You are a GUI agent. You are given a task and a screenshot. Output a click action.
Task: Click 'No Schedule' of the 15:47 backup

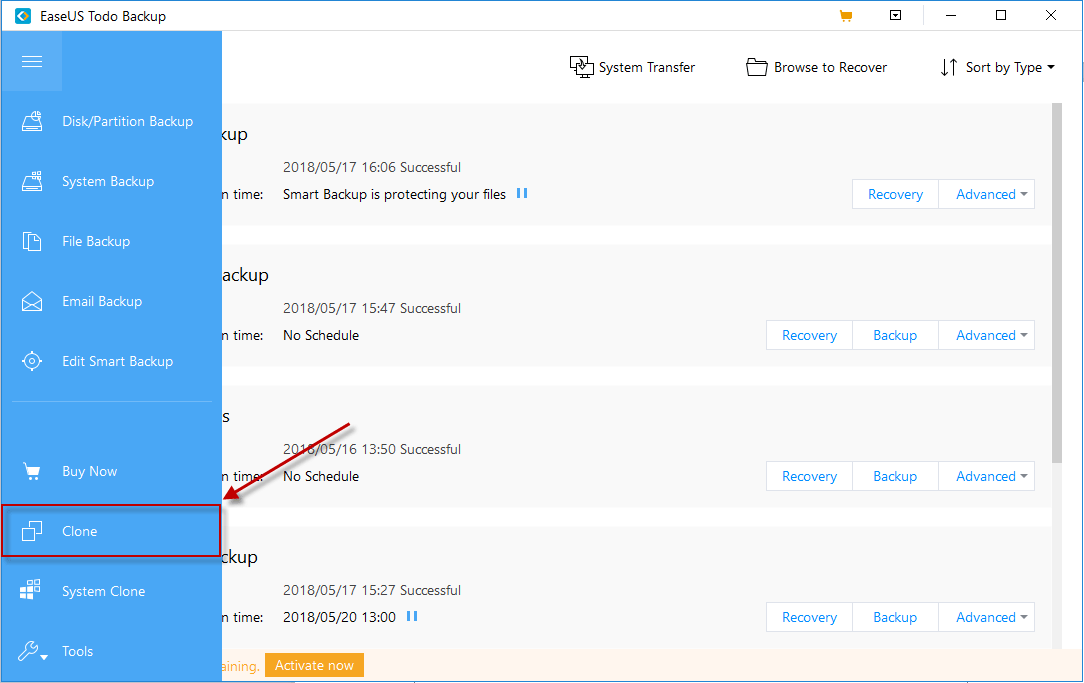click(321, 335)
